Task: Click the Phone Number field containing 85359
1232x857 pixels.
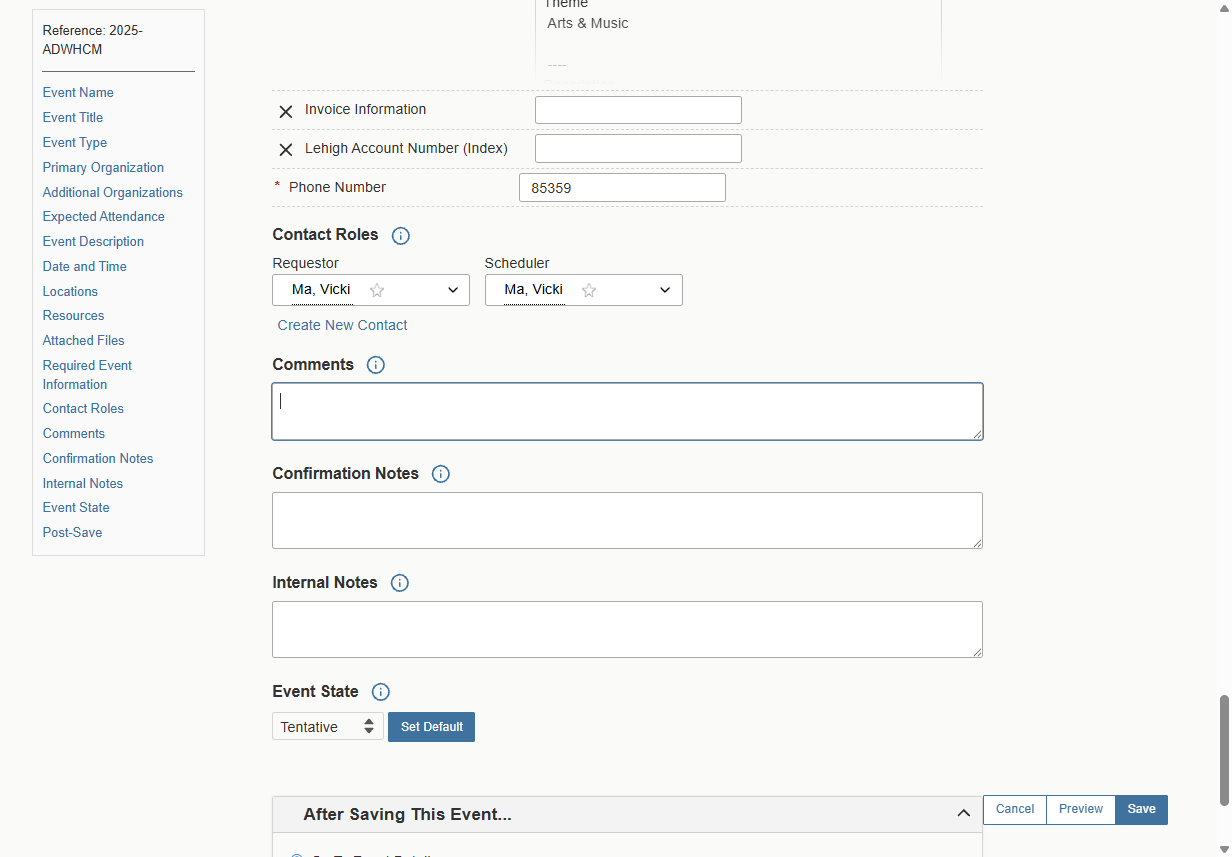Action: pyautogui.click(x=622, y=187)
